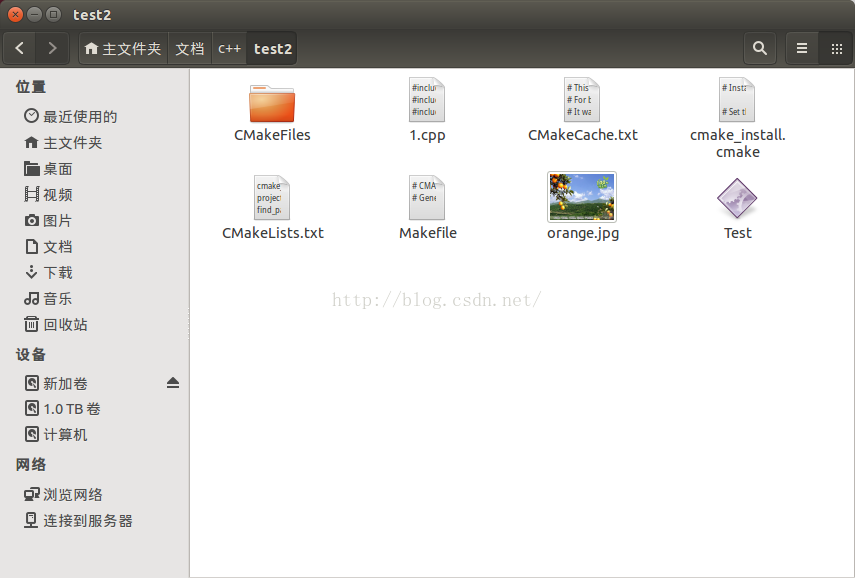Click the 1.cpp file name
The height and width of the screenshot is (578, 855).
(x=427, y=135)
